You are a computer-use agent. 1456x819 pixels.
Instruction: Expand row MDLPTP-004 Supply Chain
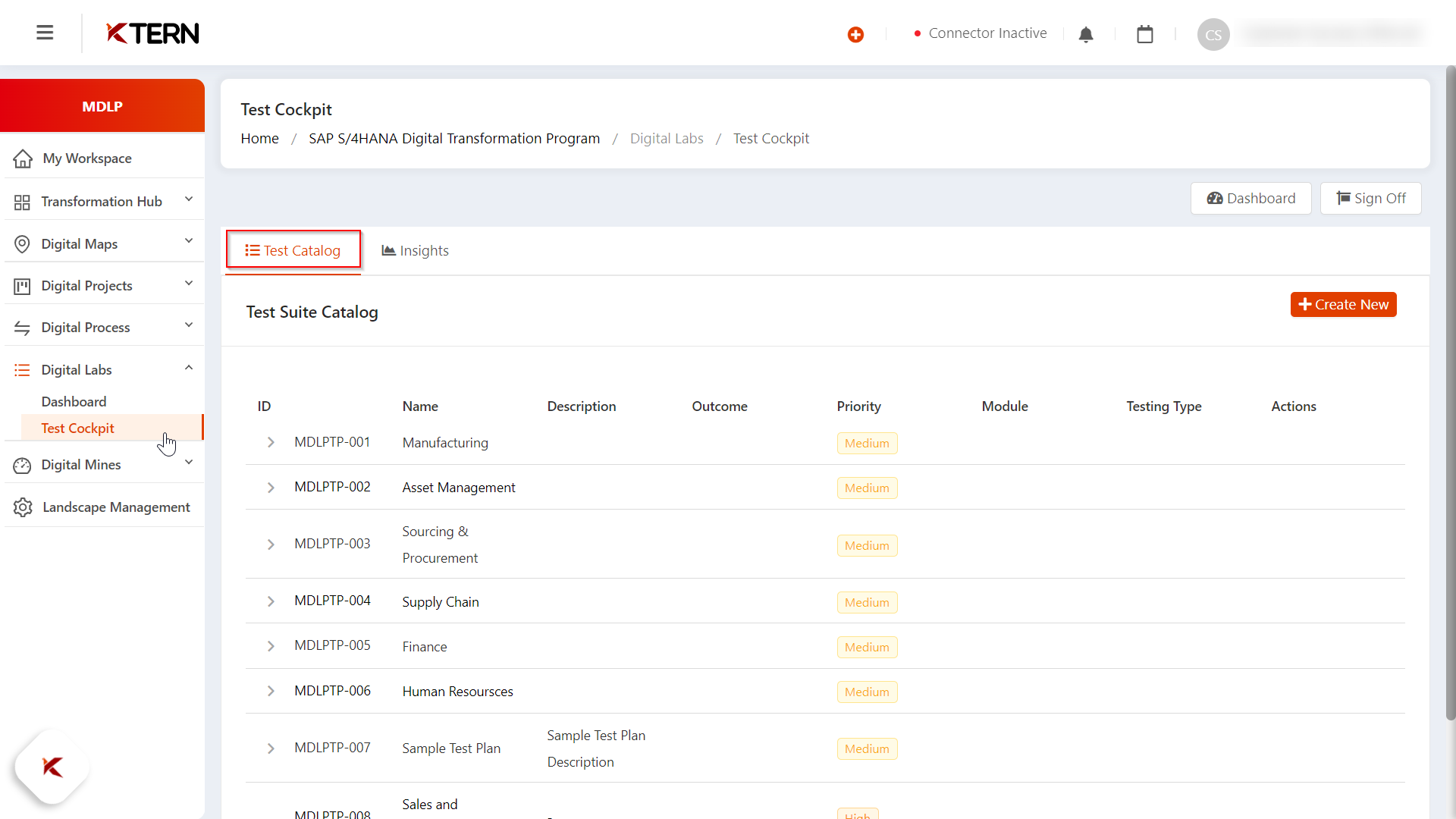pos(271,601)
